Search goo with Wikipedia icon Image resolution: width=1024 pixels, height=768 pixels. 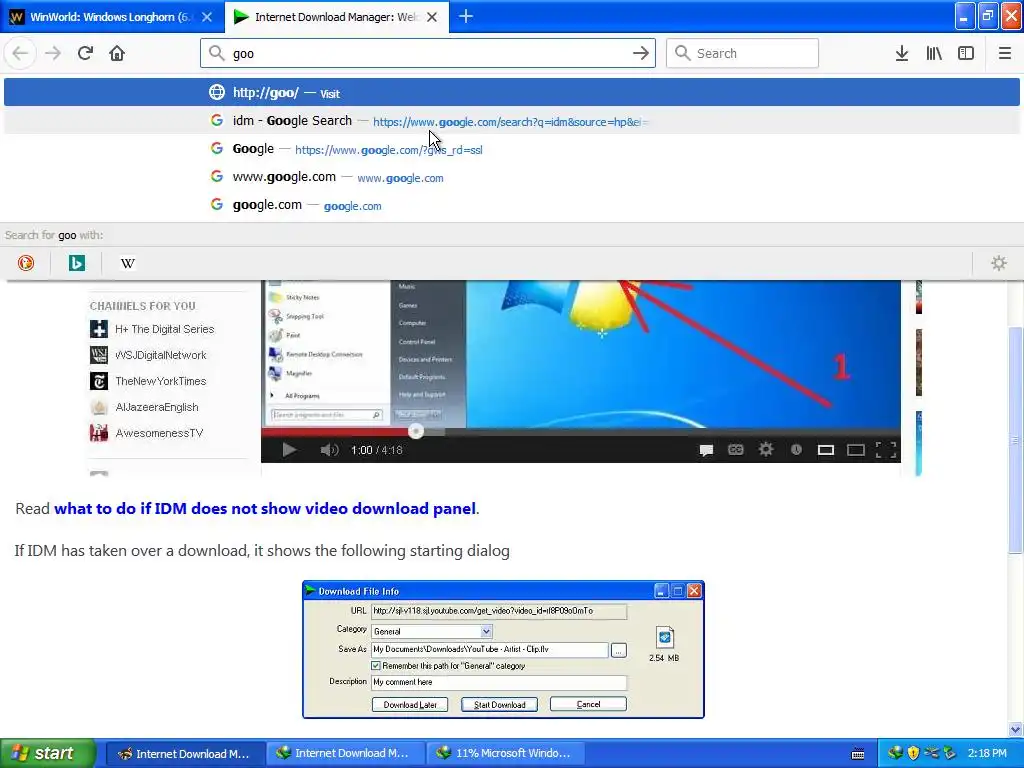pos(128,263)
